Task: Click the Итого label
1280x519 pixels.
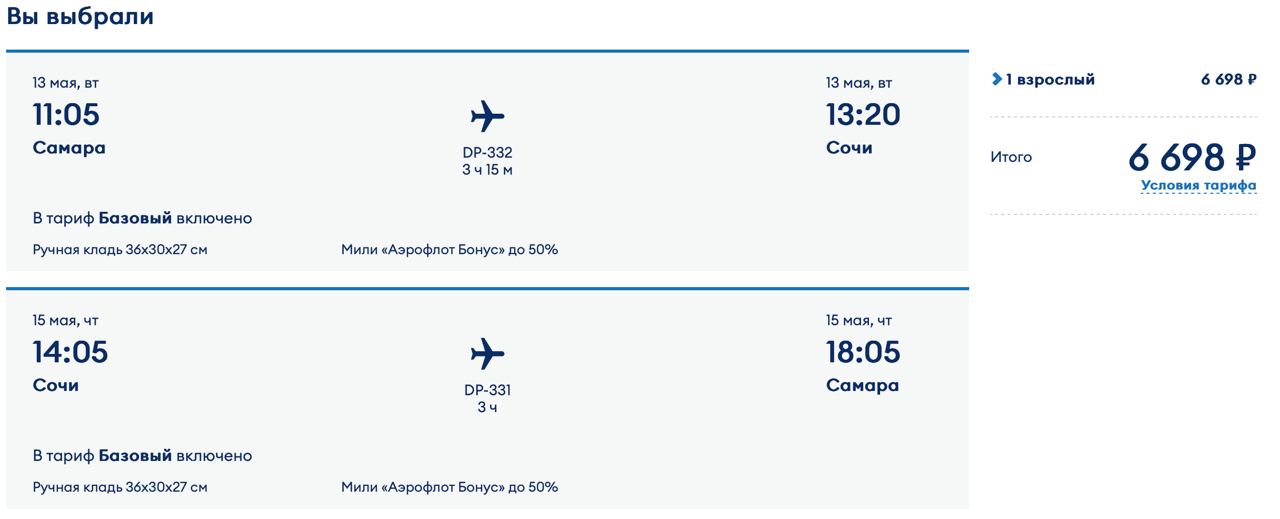Action: pyautogui.click(x=1011, y=157)
